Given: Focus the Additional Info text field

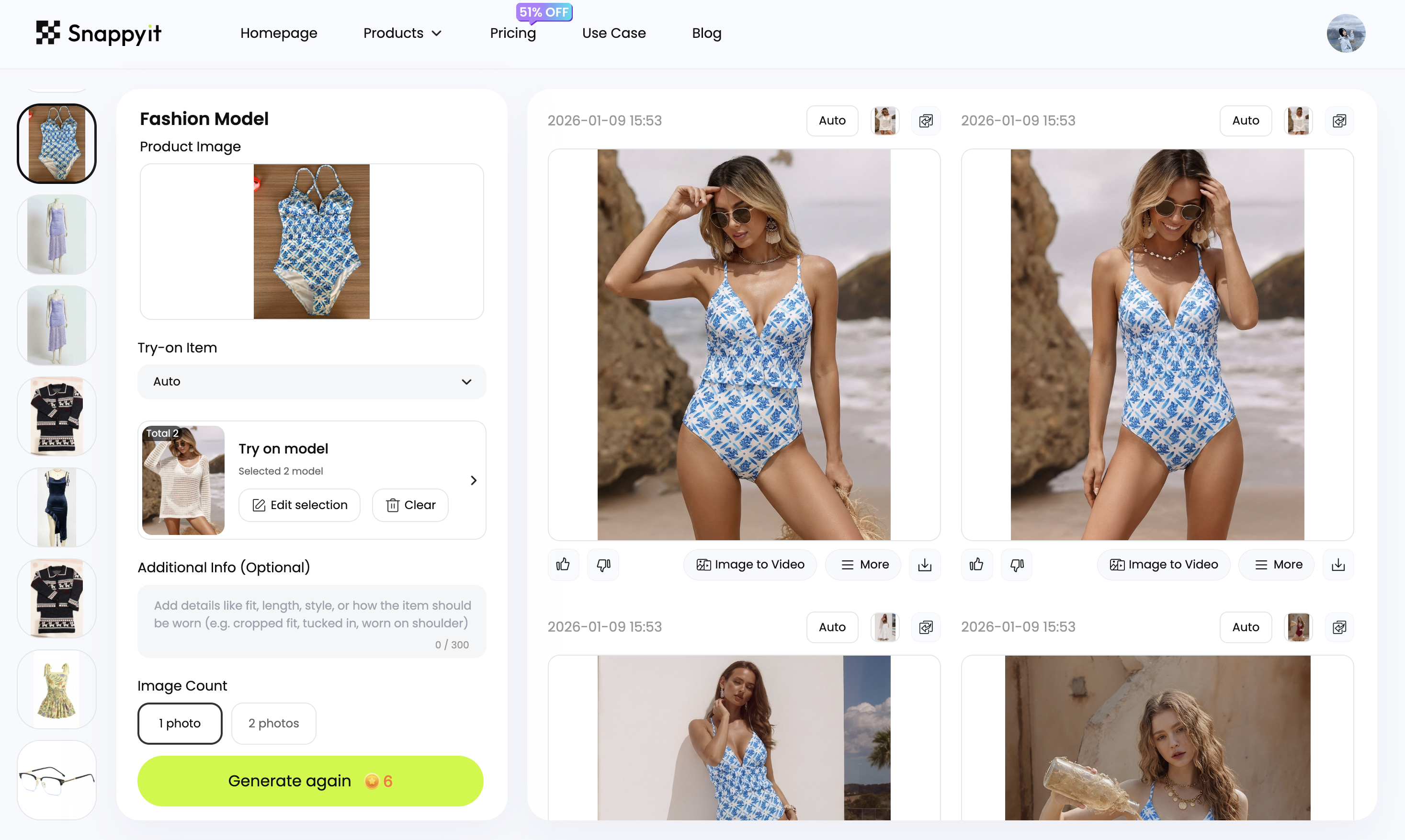Looking at the screenshot, I should pyautogui.click(x=312, y=622).
